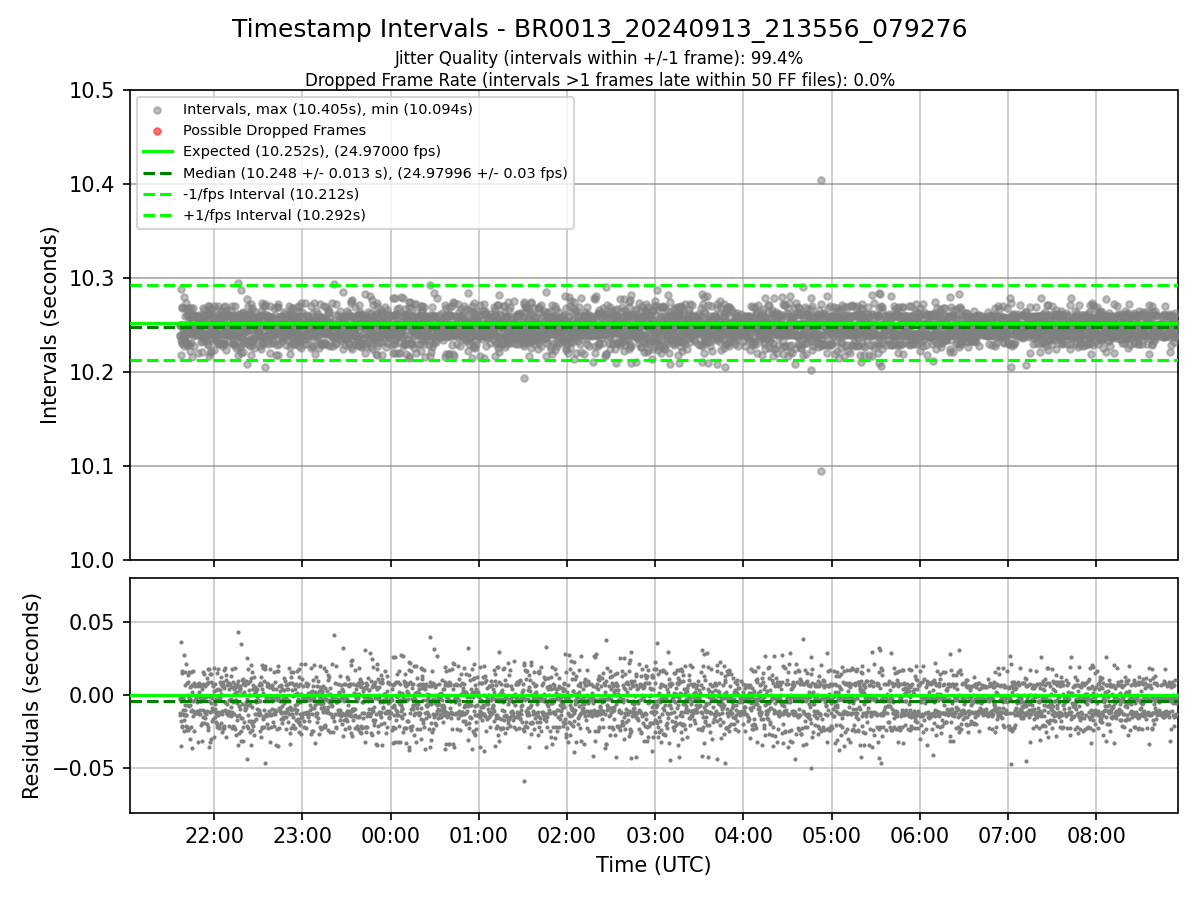Select the Dropped Frame Rate 0.0% subtitle line
The height and width of the screenshot is (900, 1200).
tap(599, 80)
